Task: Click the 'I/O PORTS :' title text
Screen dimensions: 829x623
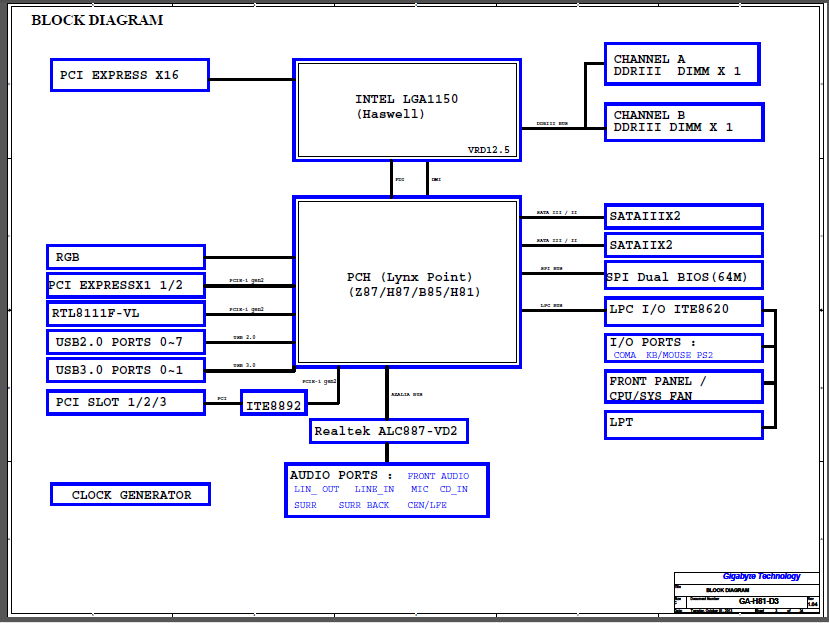Action: (652, 342)
